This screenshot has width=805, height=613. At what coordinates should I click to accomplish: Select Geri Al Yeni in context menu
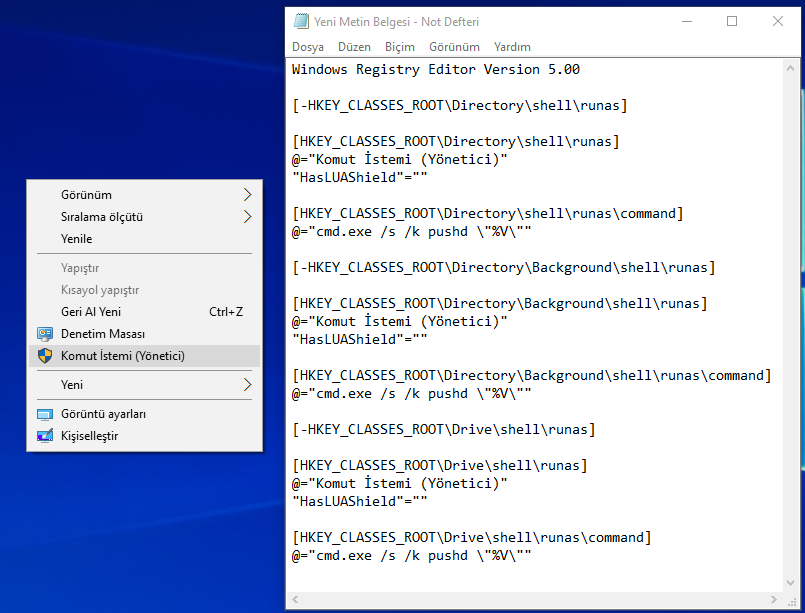[144, 312]
